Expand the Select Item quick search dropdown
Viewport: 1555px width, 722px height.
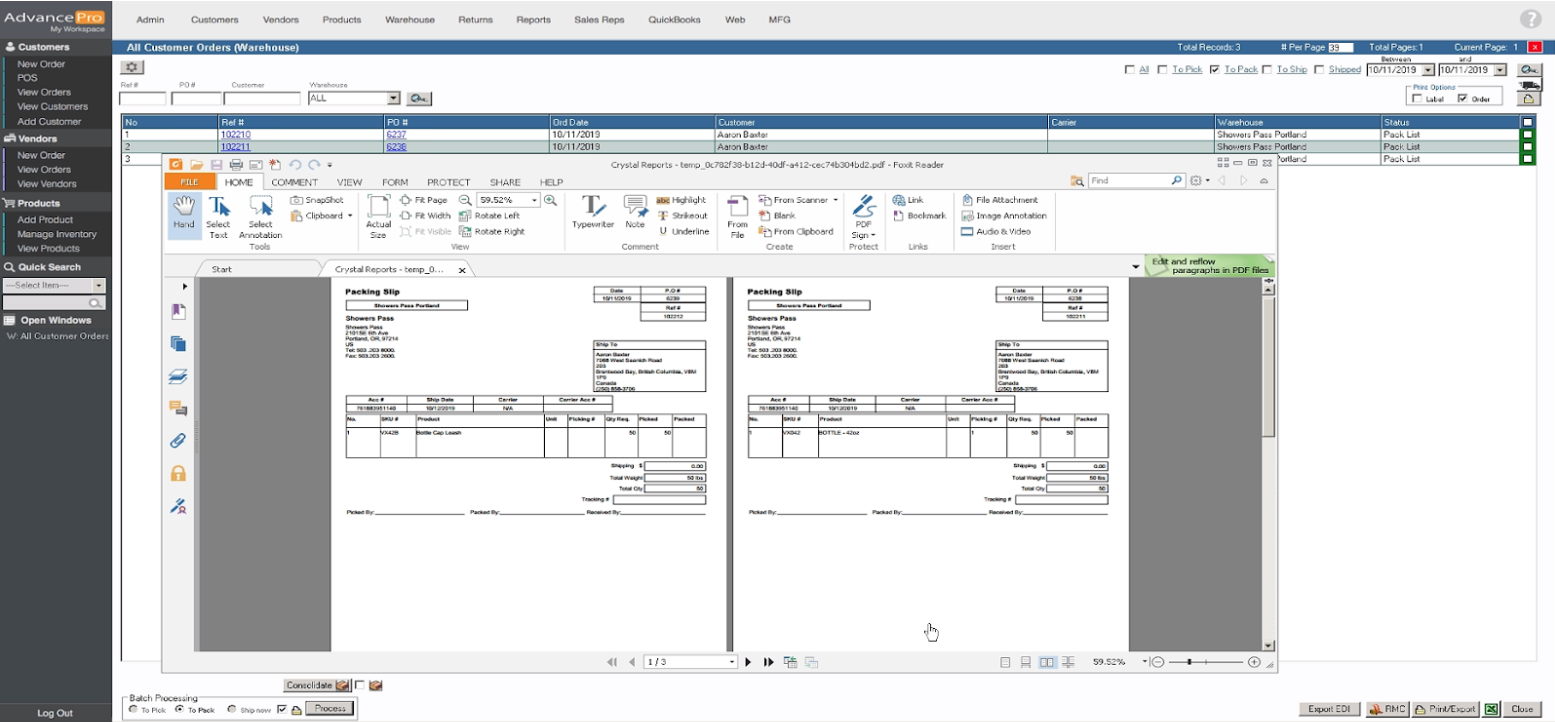click(x=99, y=285)
